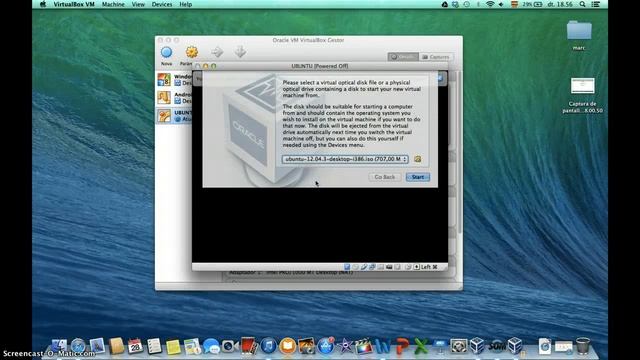Click the Wi-Fi status menu icon
Viewport: 640px width, 360px height.
[x=490, y=4]
